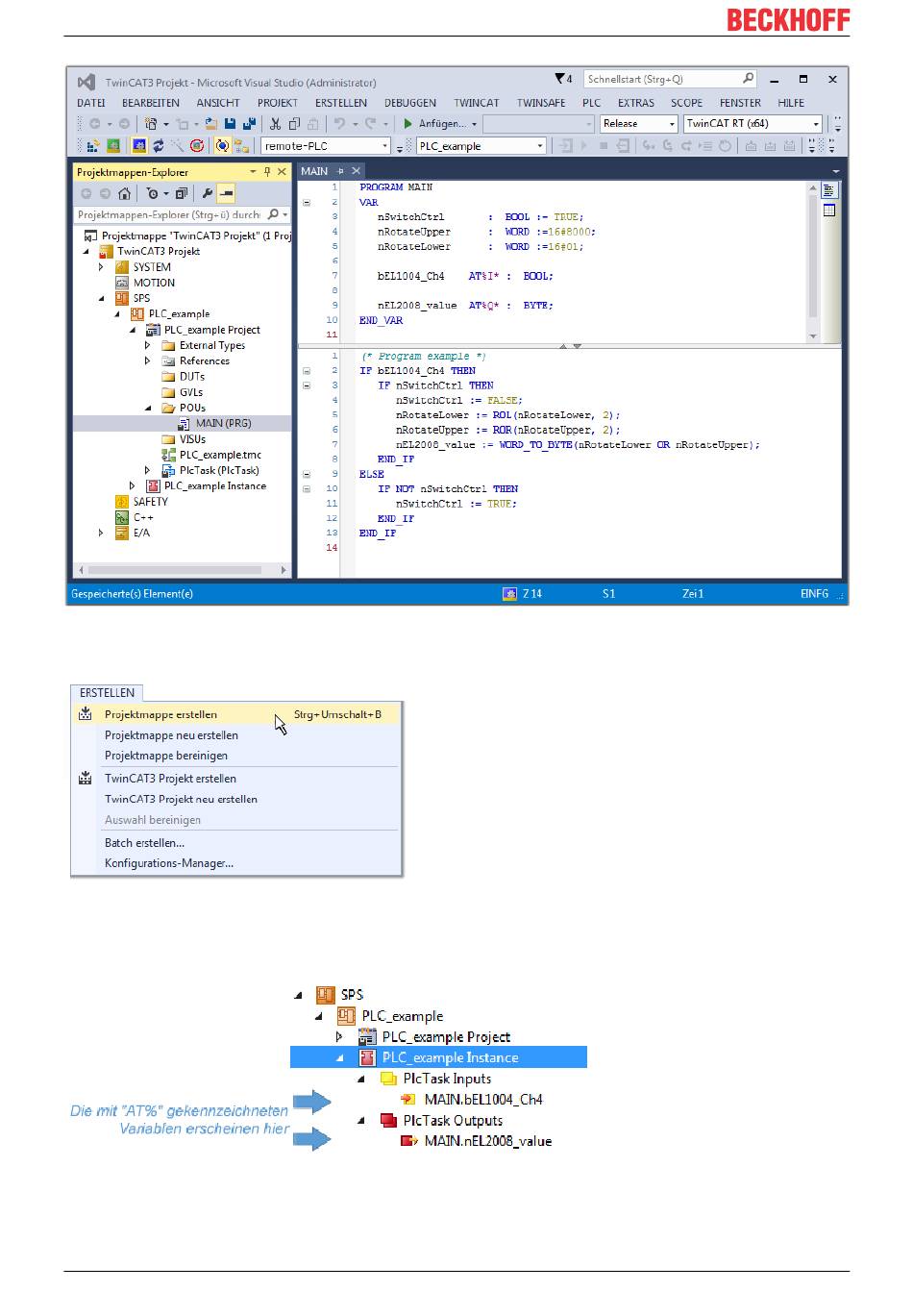Close the Projektmappen-Explorer panel
Screen dimensions: 913x1316
(x=282, y=172)
